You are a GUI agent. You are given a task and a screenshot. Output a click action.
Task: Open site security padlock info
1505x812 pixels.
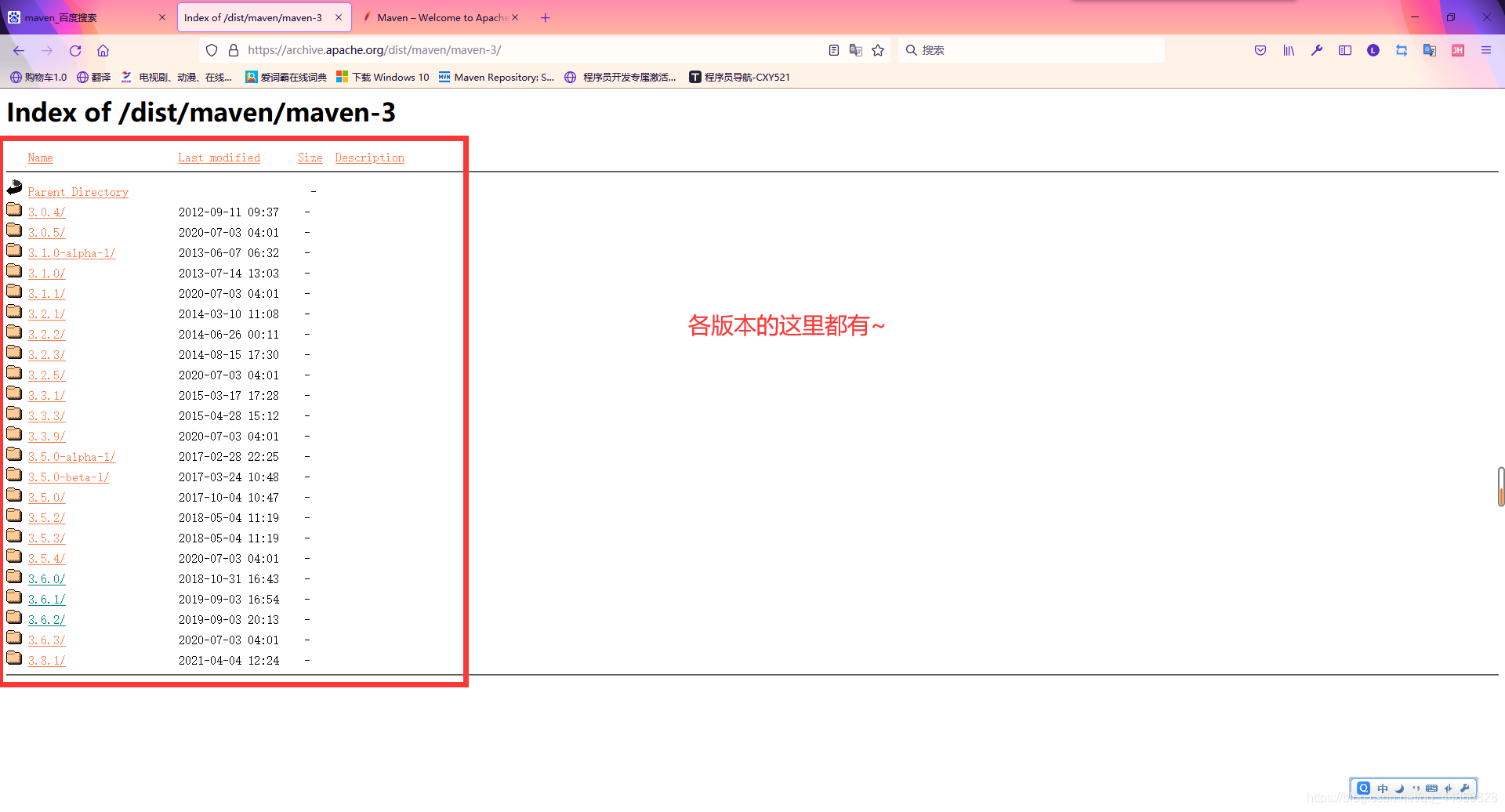pyautogui.click(x=233, y=50)
